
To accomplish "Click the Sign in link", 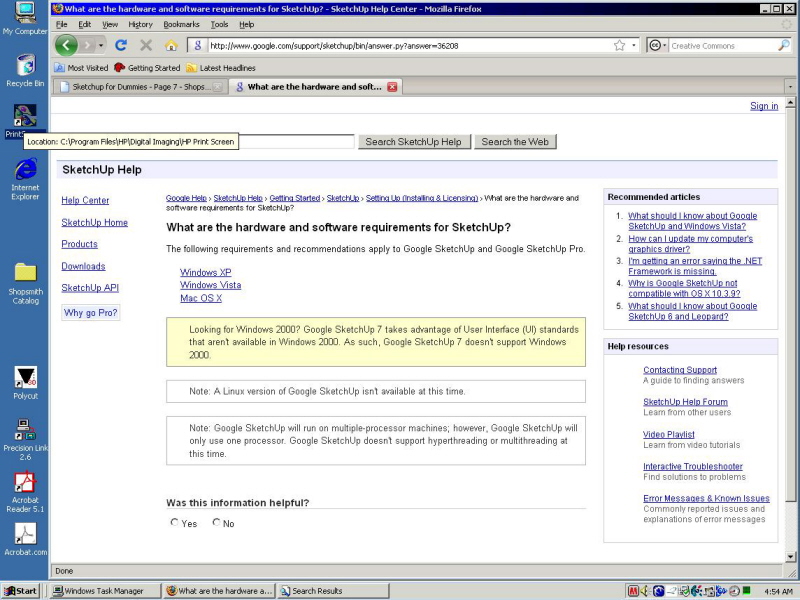I will 764,106.
